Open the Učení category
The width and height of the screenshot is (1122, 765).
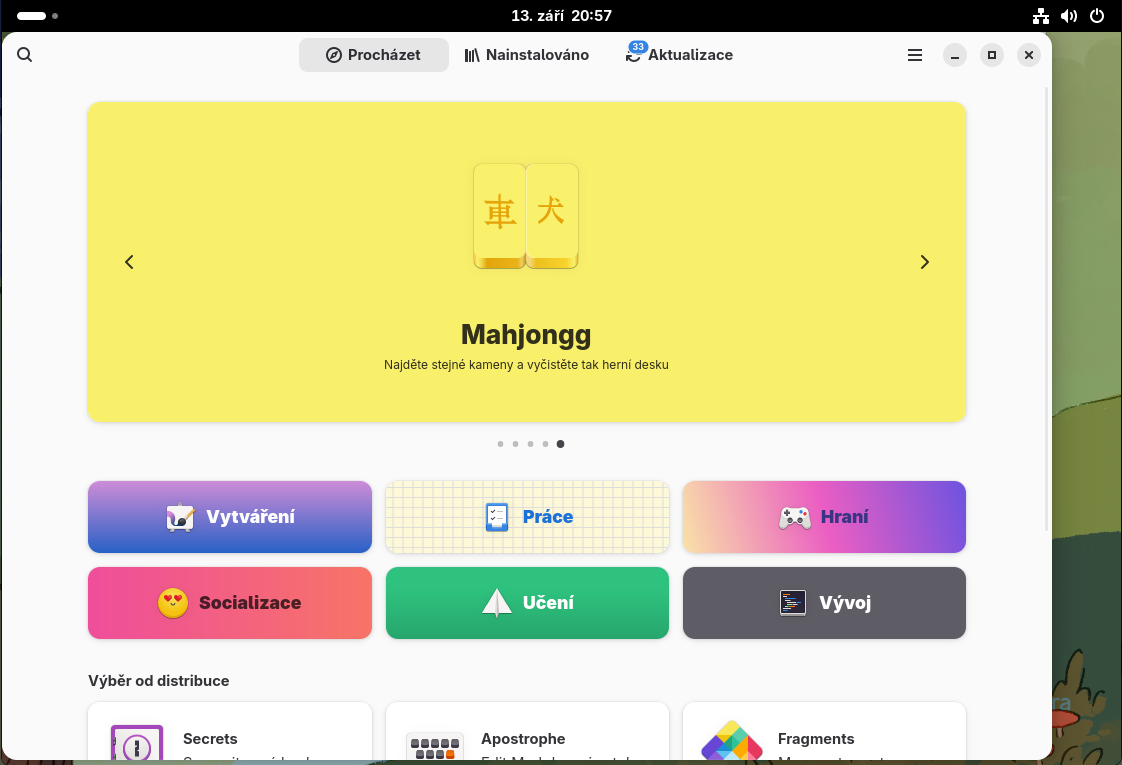point(527,603)
